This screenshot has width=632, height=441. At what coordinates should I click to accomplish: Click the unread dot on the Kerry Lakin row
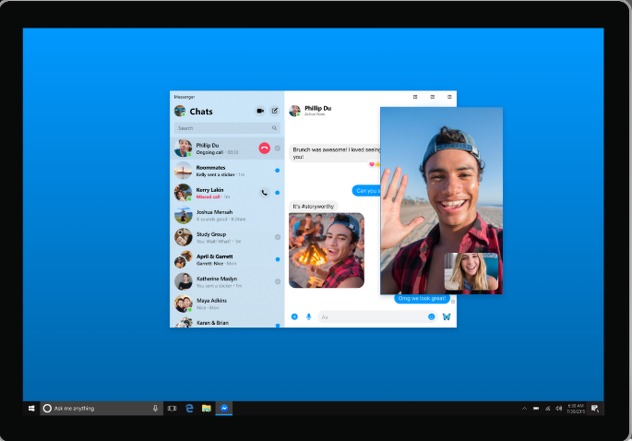(277, 193)
